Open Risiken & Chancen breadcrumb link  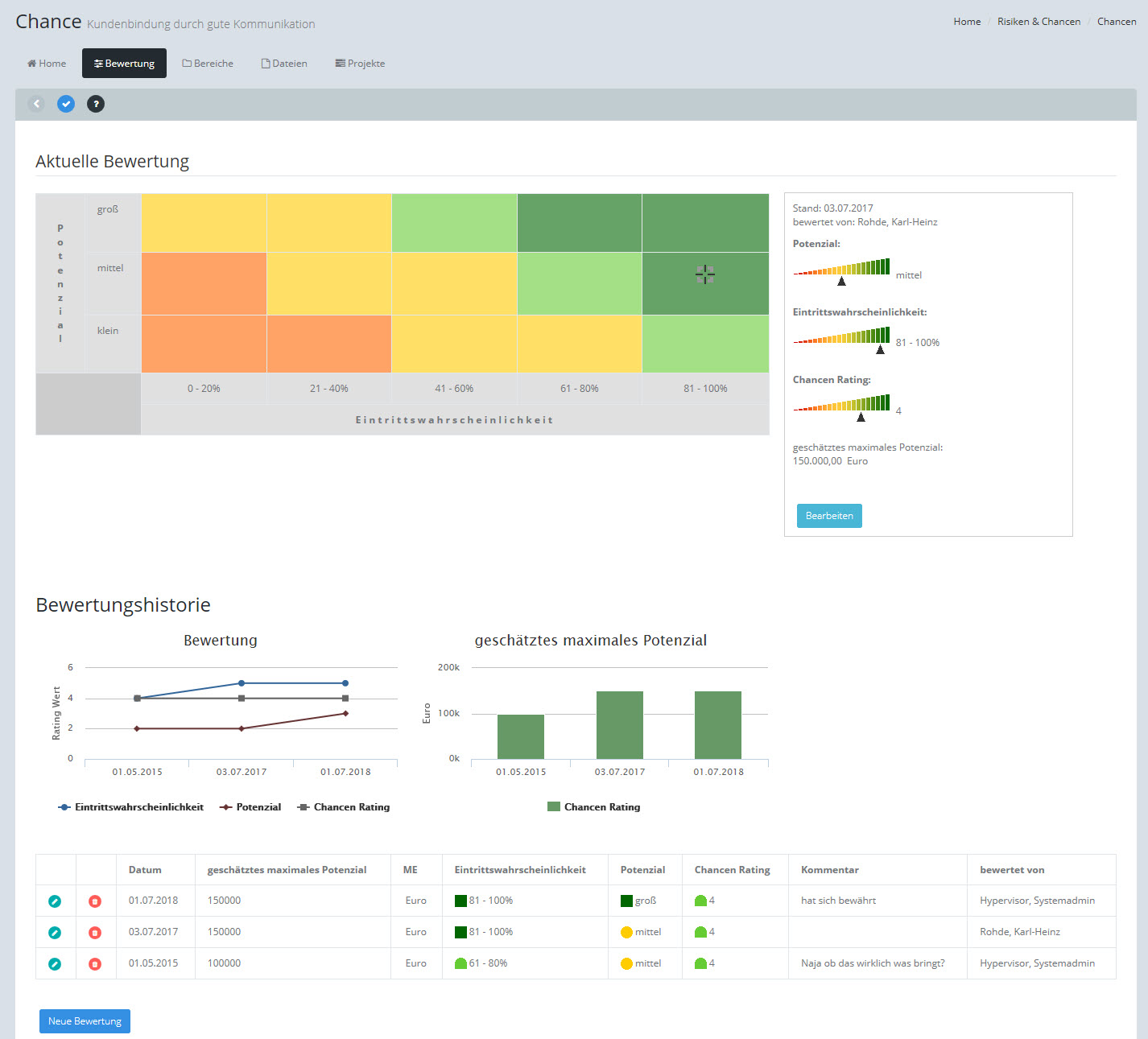pyautogui.click(x=1039, y=22)
